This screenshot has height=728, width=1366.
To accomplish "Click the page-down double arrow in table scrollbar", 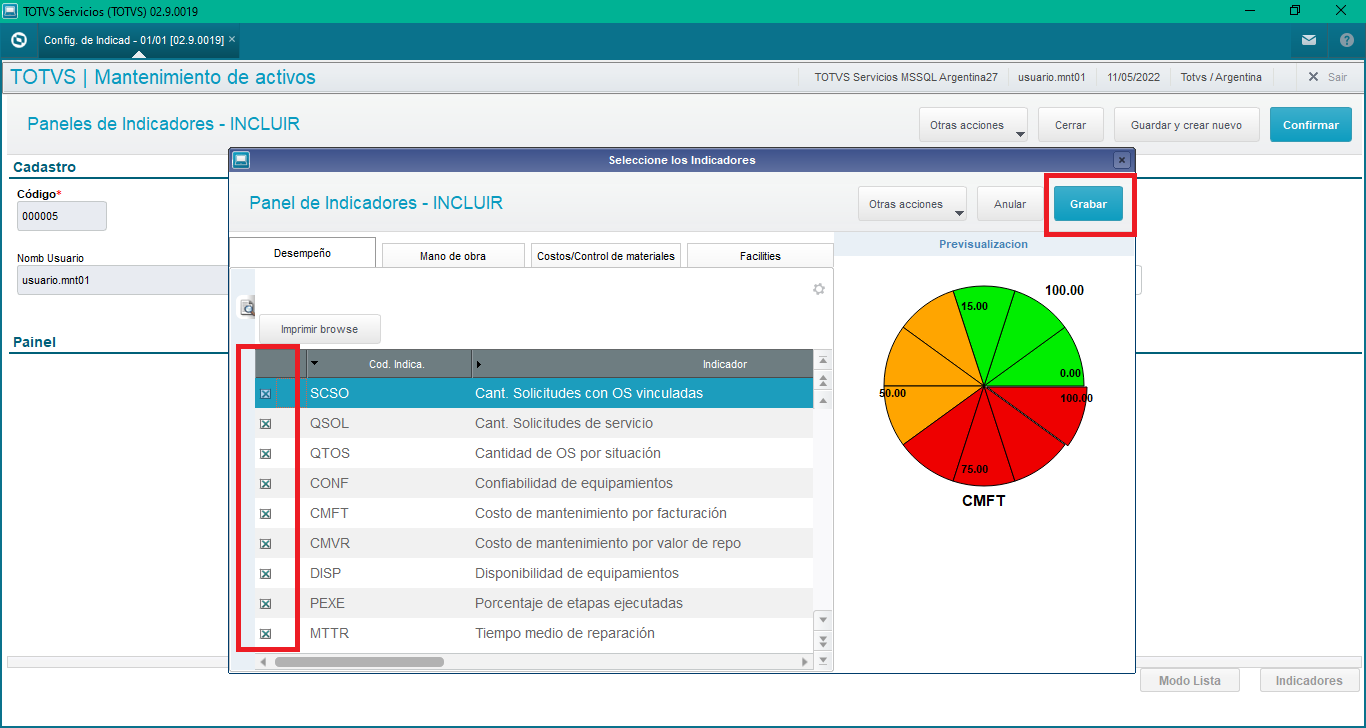I will tap(824, 640).
